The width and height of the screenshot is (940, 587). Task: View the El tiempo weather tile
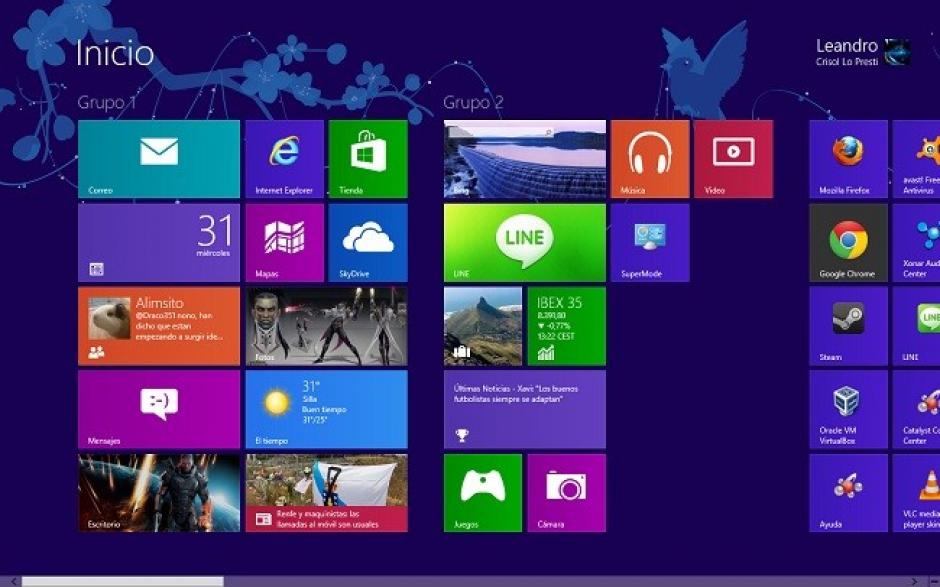click(x=324, y=410)
